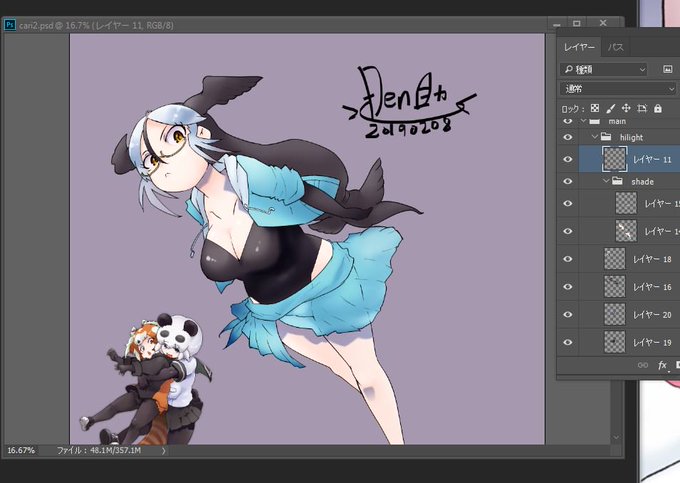
Task: Switch to the パス tab
Action: point(615,47)
